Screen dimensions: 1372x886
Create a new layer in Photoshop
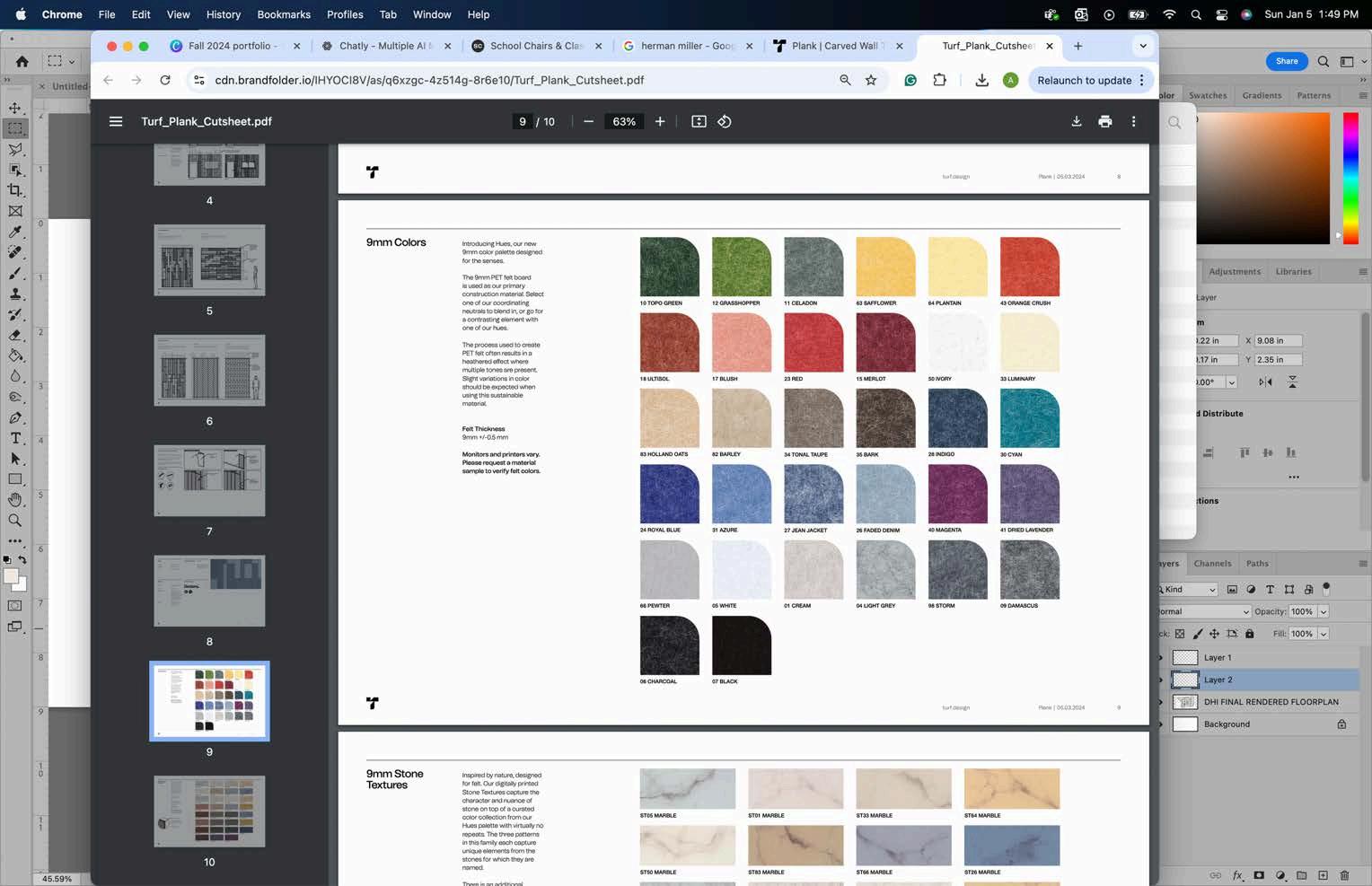(x=1323, y=875)
